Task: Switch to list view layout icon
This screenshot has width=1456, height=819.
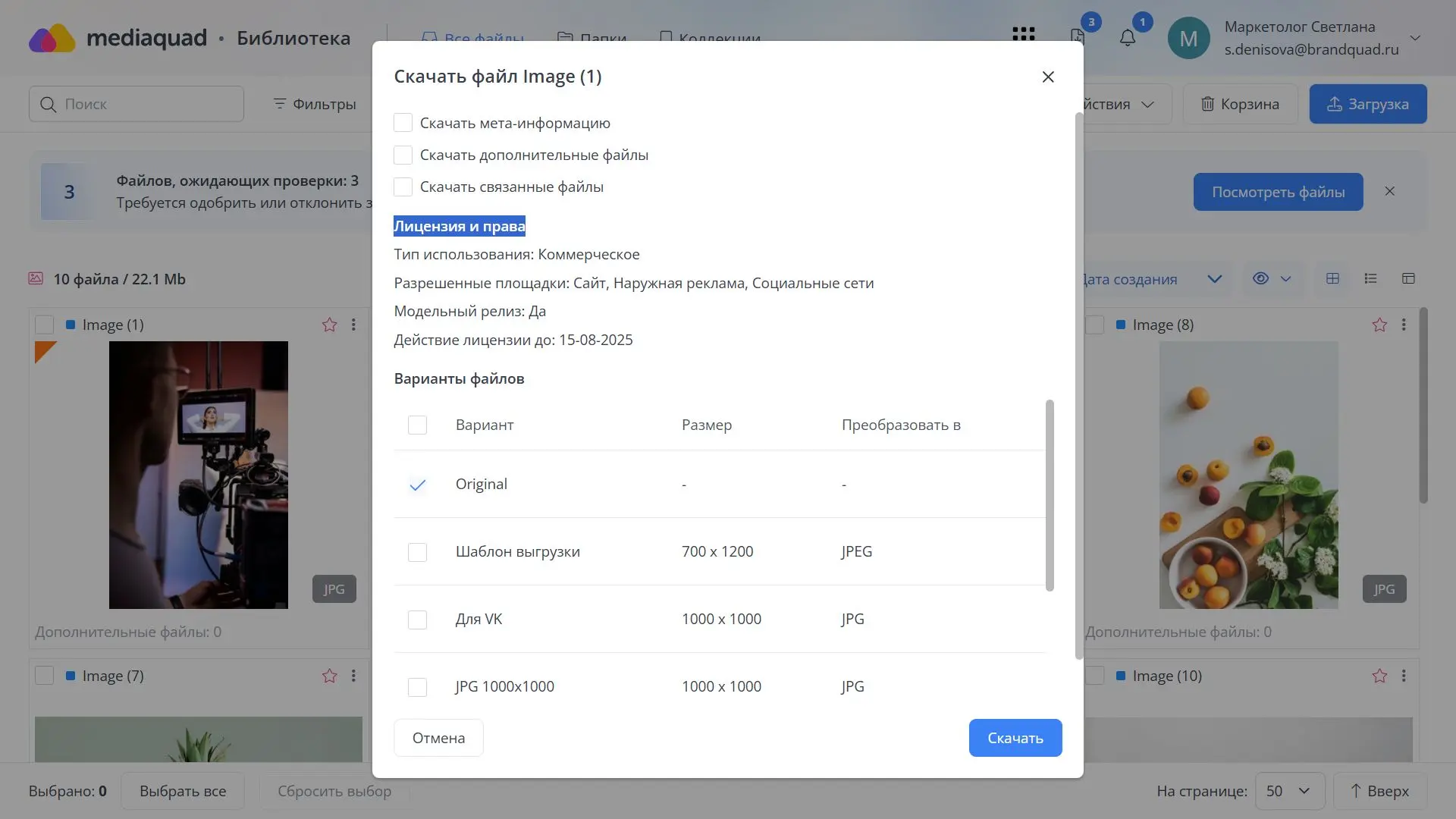Action: tap(1370, 278)
